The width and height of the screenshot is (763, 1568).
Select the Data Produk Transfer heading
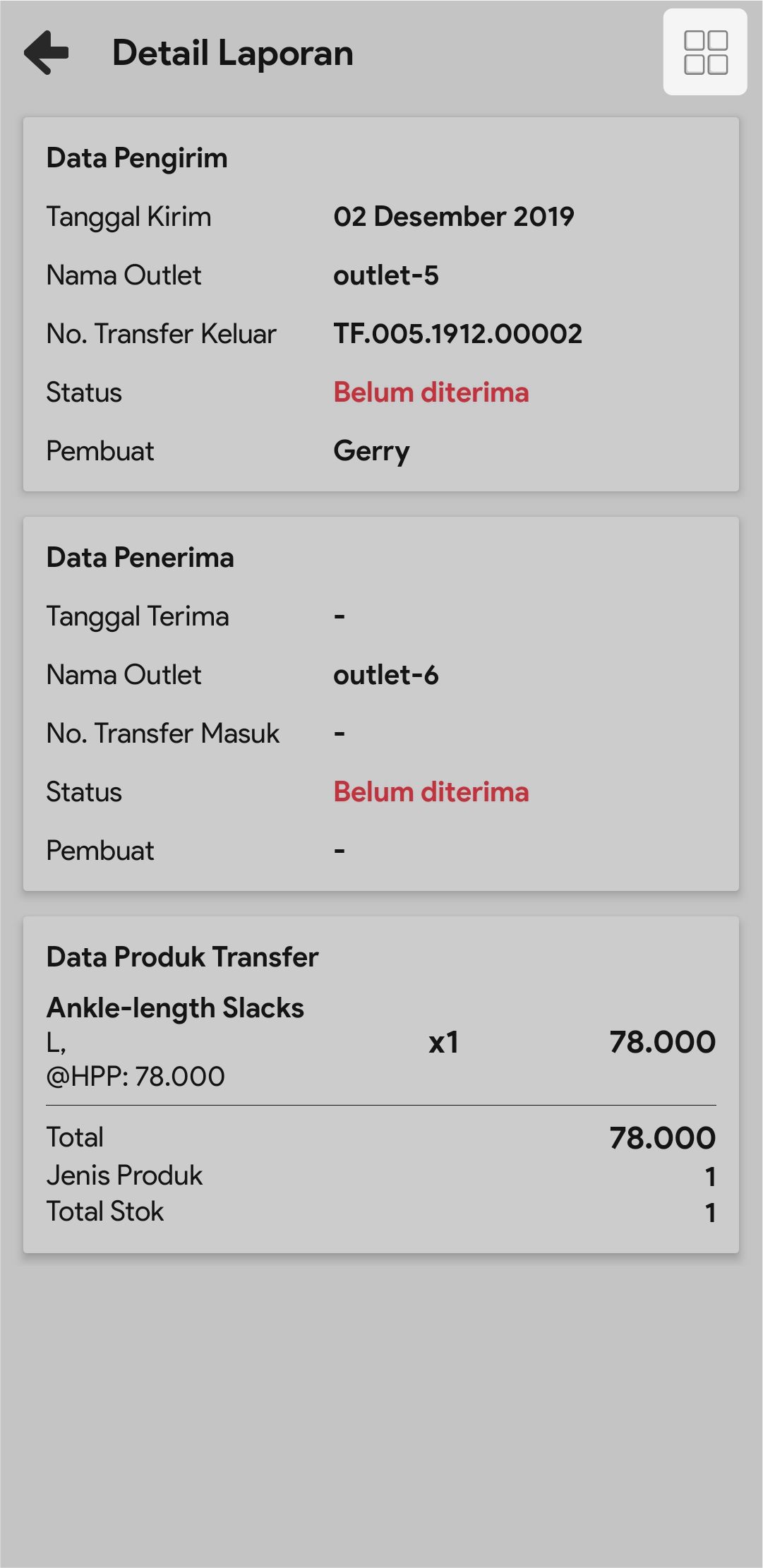click(x=182, y=957)
